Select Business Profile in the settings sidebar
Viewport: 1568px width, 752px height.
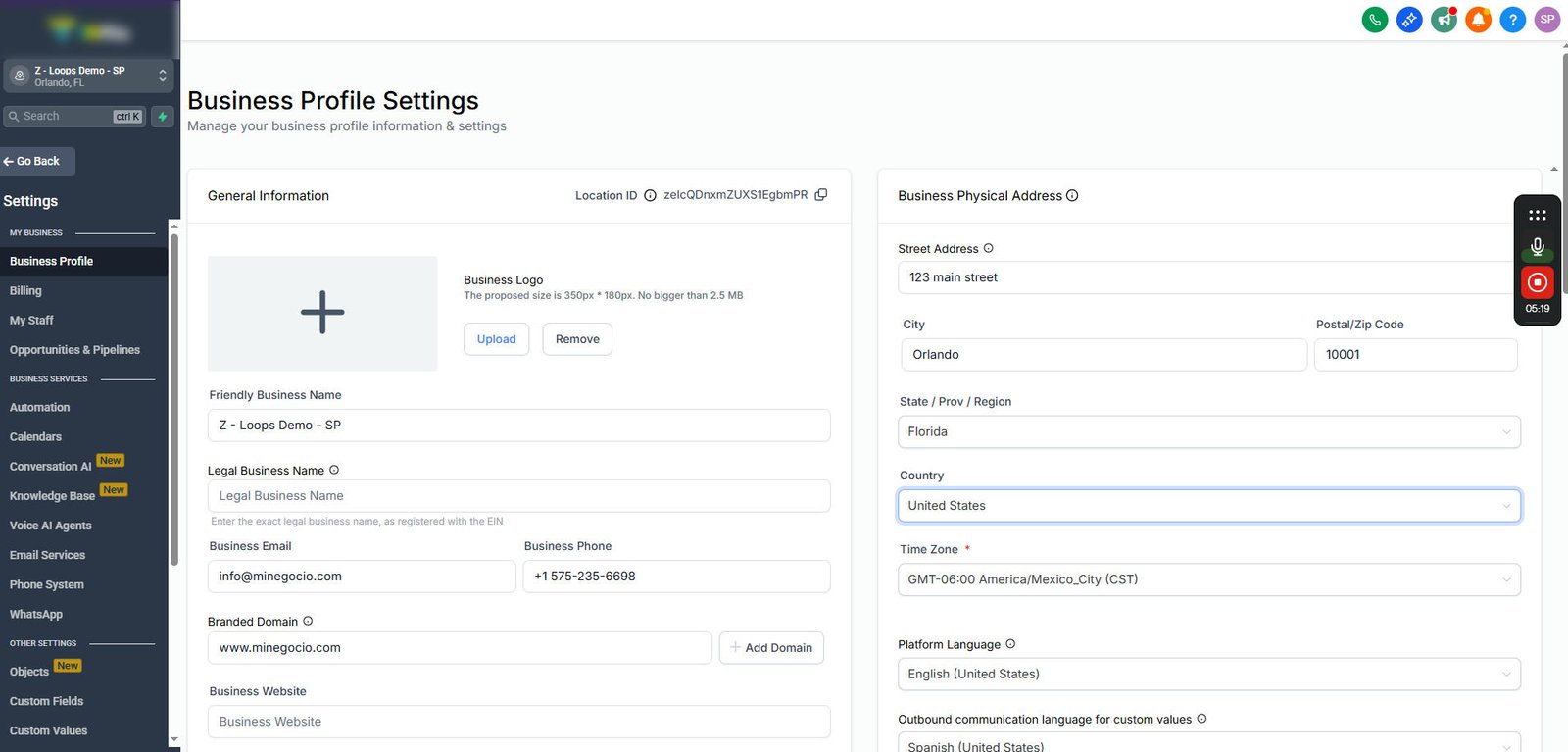pos(84,261)
